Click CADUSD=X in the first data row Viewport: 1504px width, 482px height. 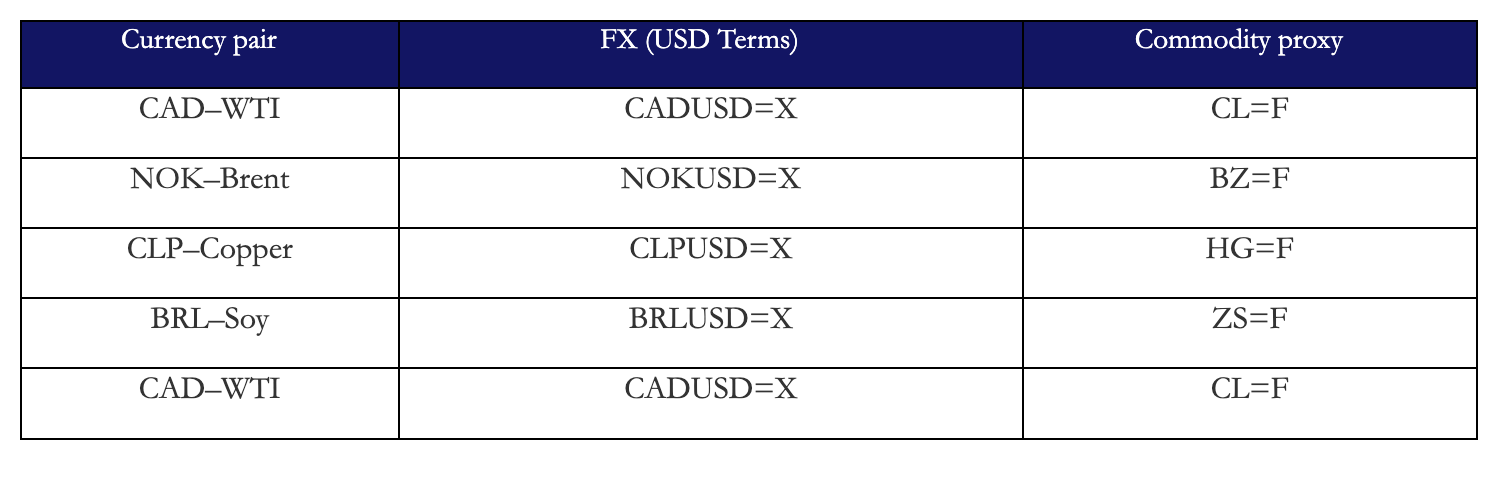point(710,108)
